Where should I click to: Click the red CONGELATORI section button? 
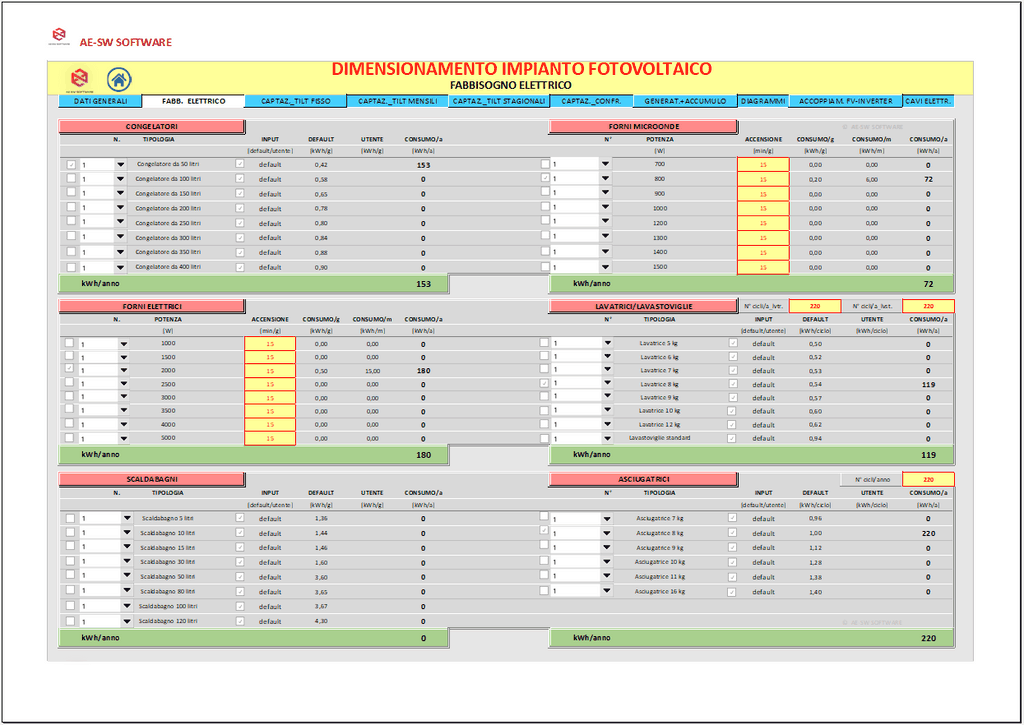[151, 127]
